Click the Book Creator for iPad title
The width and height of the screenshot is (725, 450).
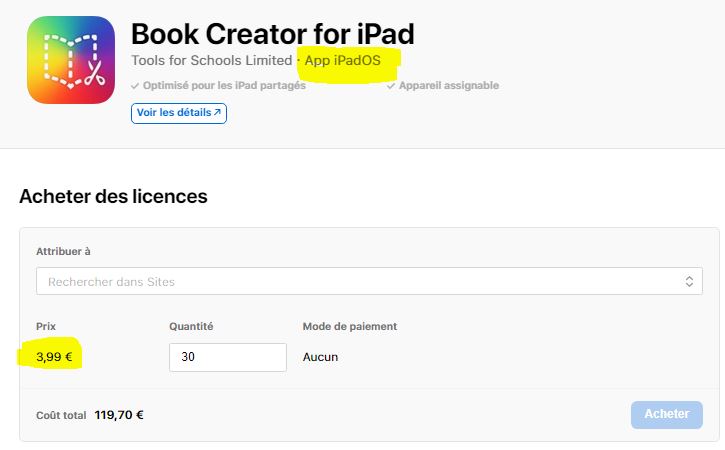coord(272,34)
